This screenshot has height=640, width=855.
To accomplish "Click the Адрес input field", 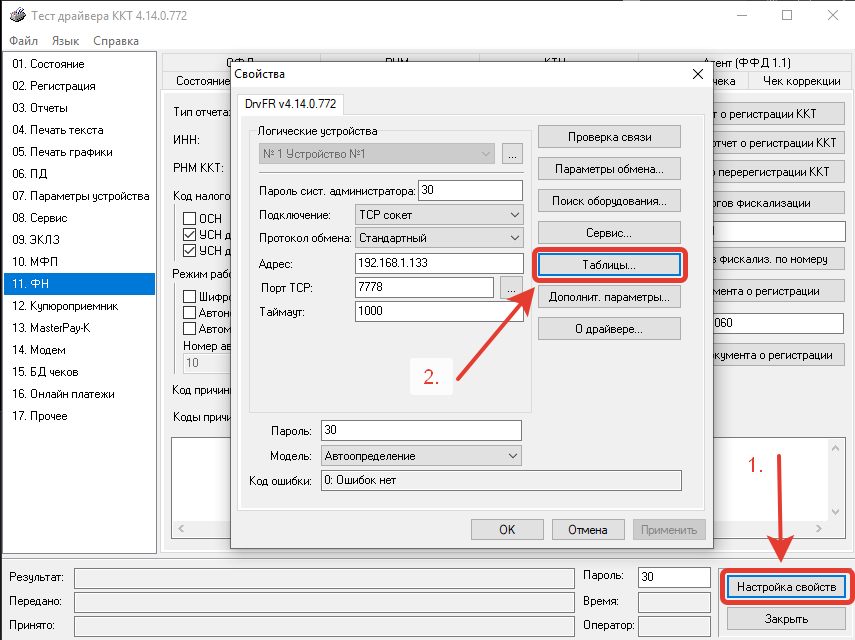I will click(439, 263).
